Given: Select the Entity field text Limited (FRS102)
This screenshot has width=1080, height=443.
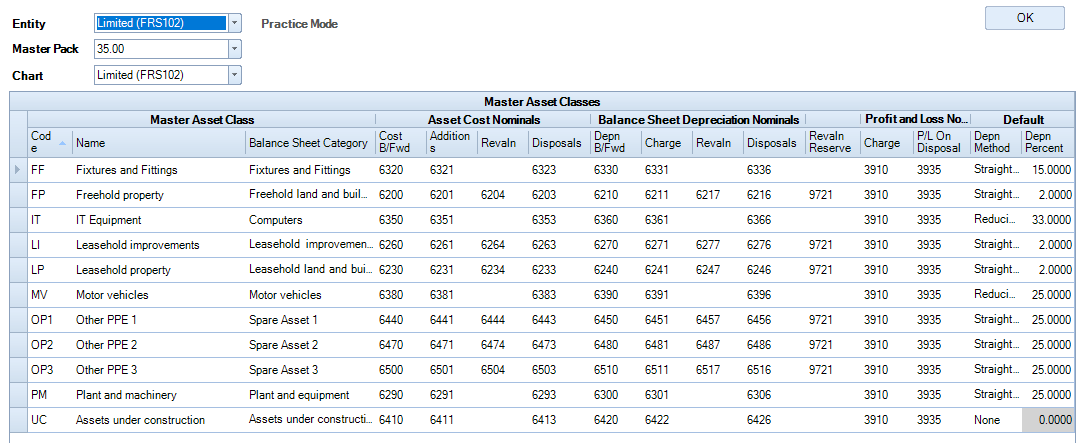Looking at the screenshot, I should (x=160, y=23).
